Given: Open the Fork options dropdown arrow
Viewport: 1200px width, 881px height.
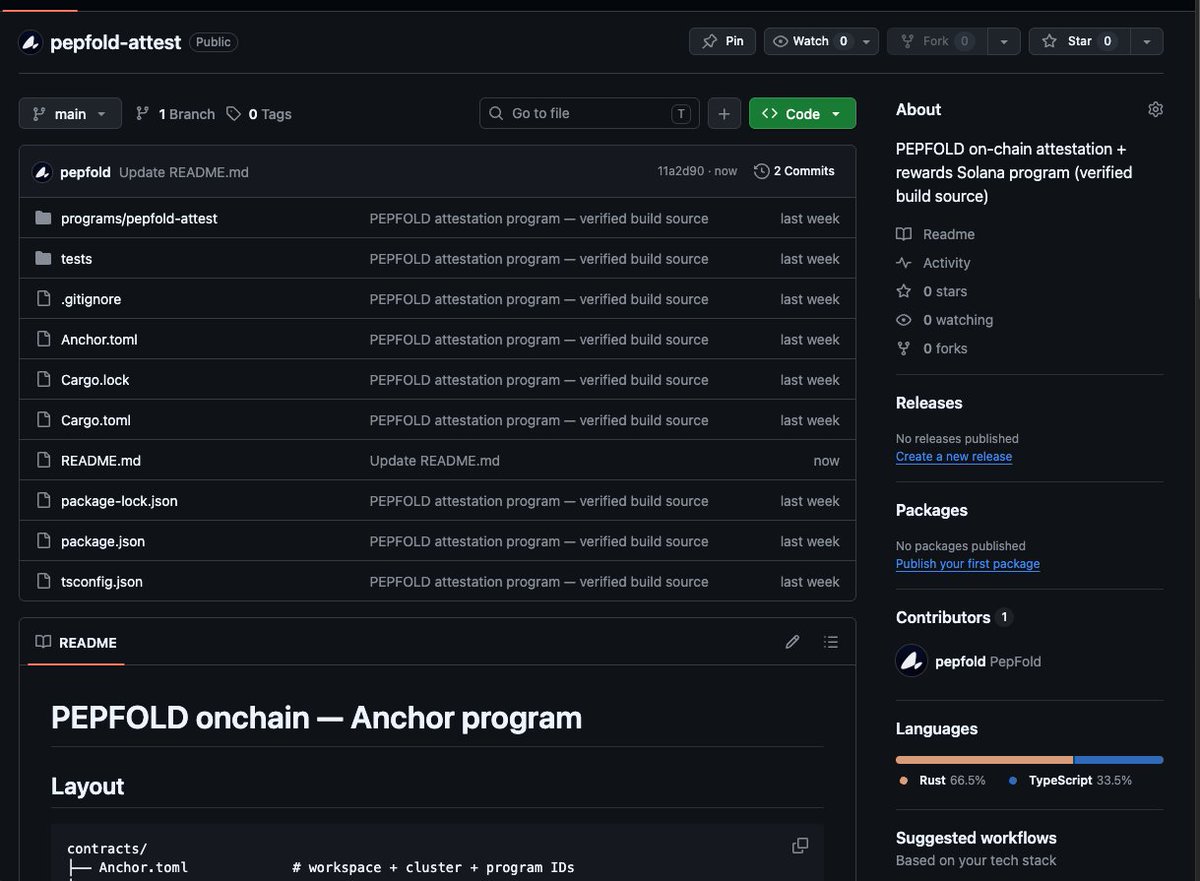Looking at the screenshot, I should click(1003, 41).
